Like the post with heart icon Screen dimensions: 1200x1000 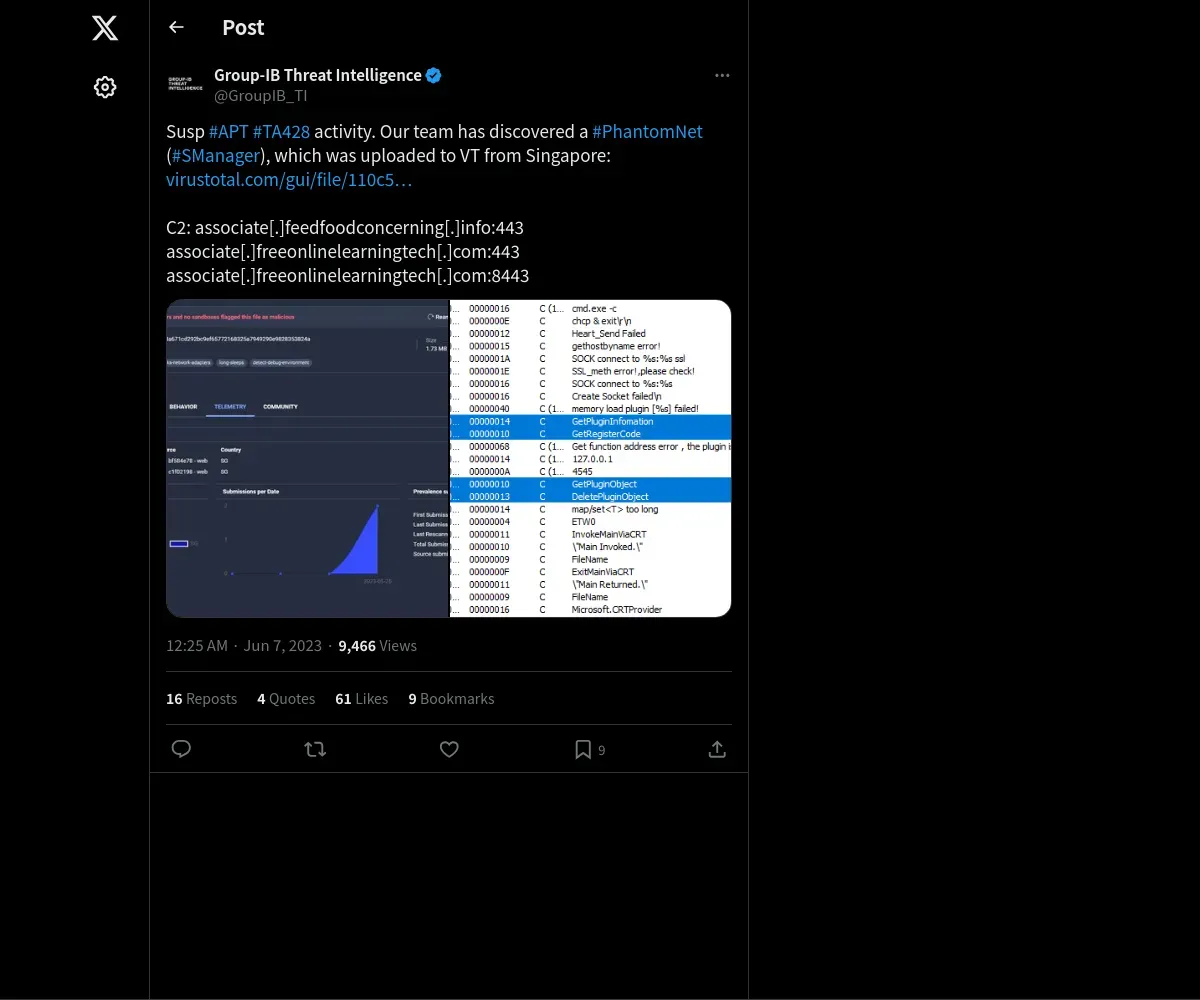[449, 749]
